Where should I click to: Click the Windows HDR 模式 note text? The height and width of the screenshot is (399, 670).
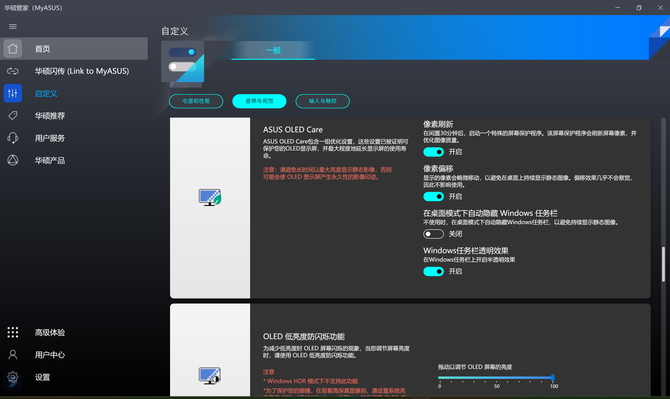tap(311, 381)
